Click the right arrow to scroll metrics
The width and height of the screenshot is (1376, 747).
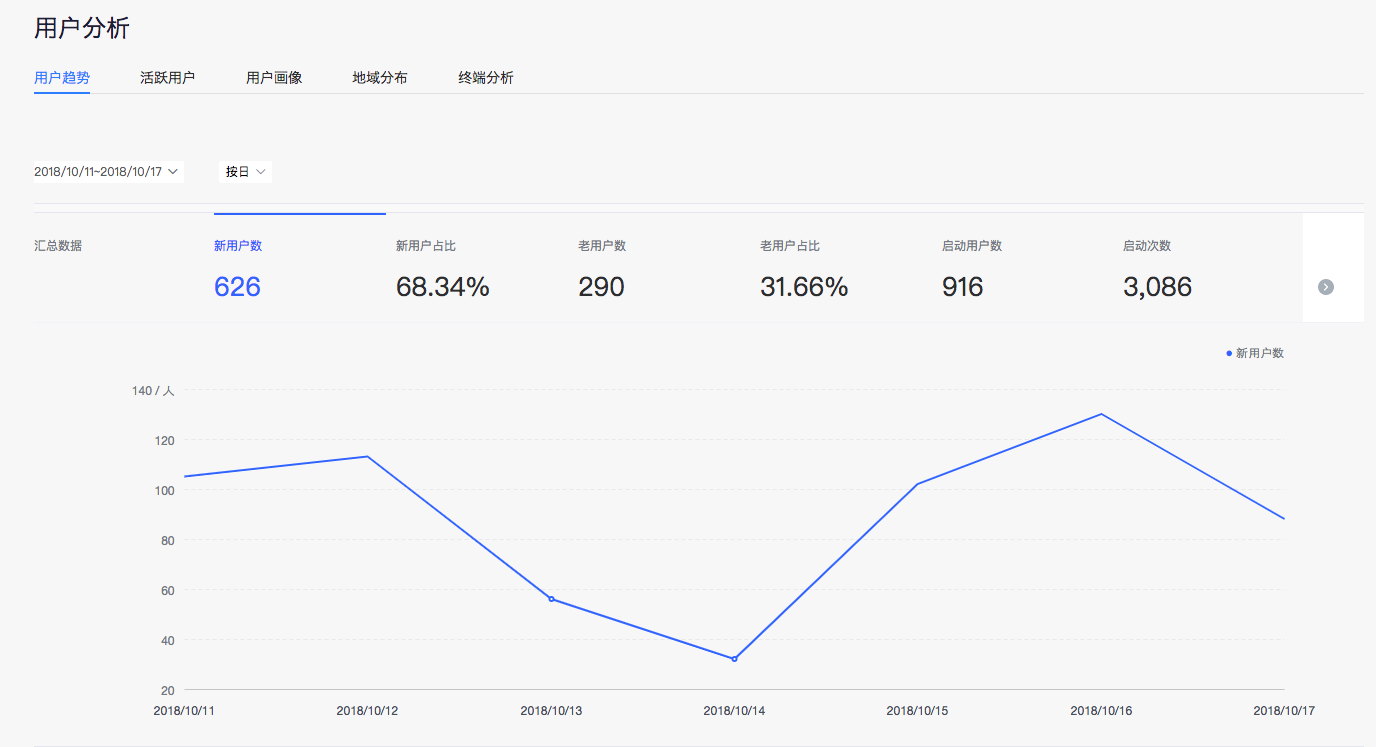[1325, 287]
